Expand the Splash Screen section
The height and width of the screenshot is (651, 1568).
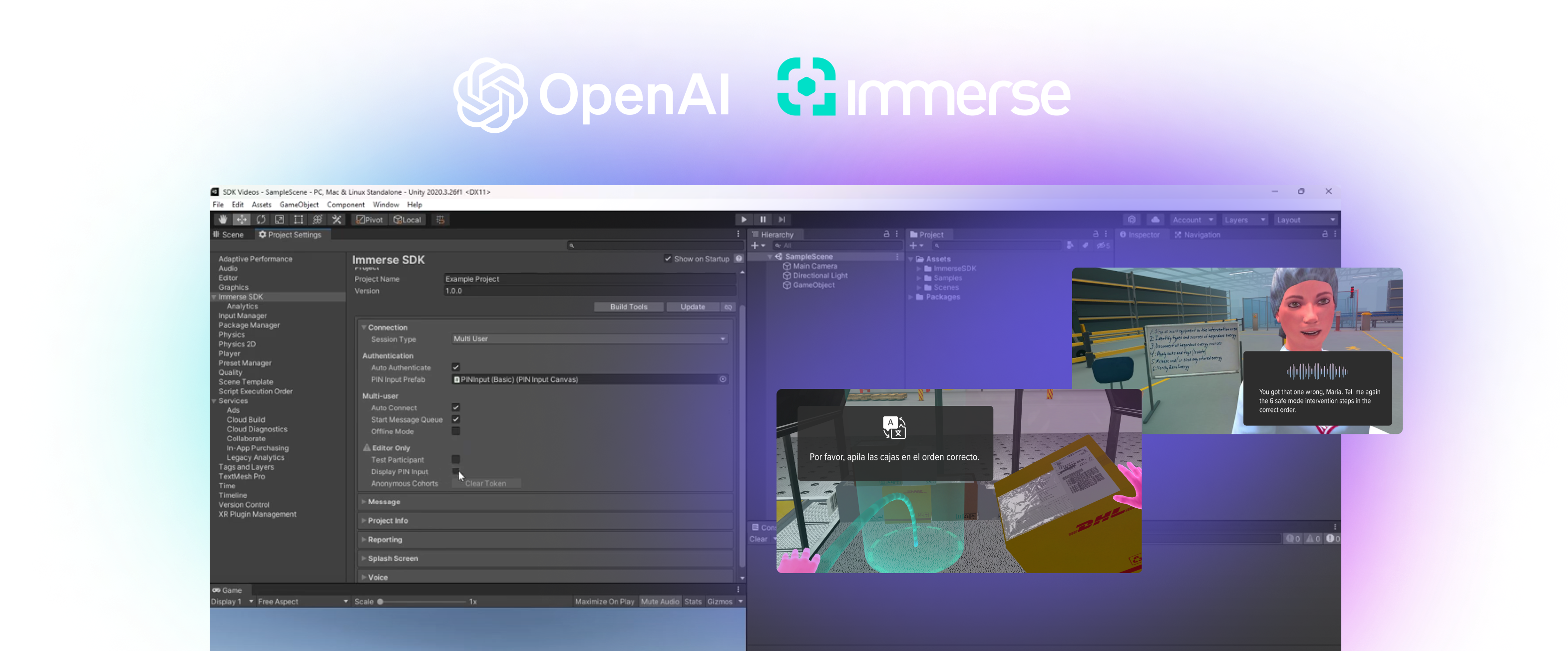[364, 559]
